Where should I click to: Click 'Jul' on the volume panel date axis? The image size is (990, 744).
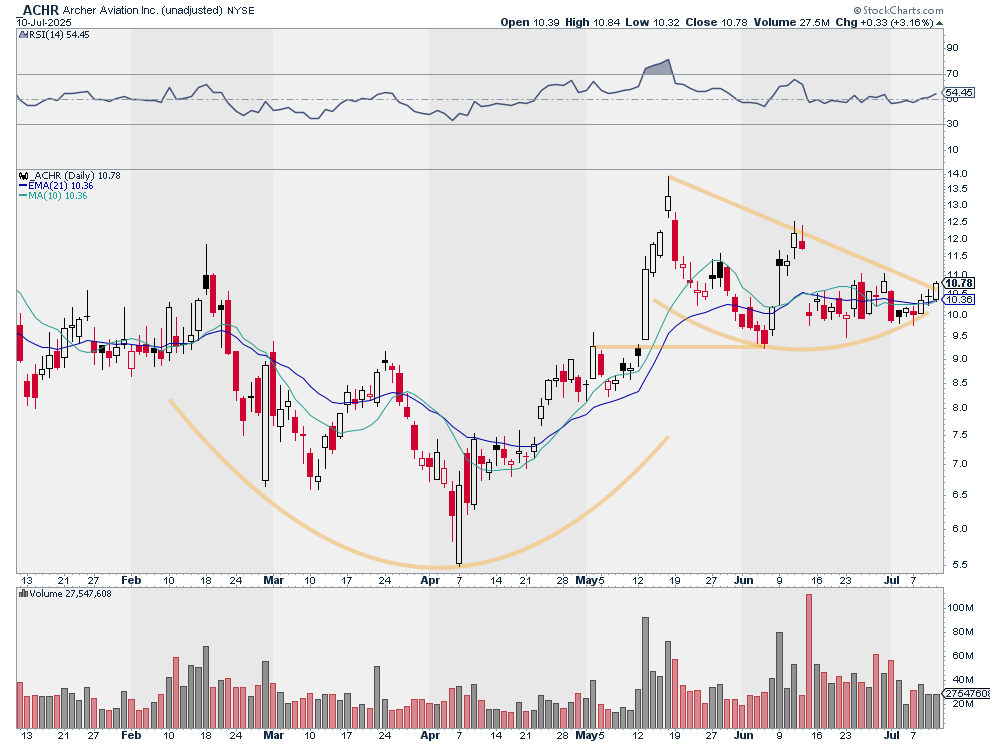tap(892, 735)
